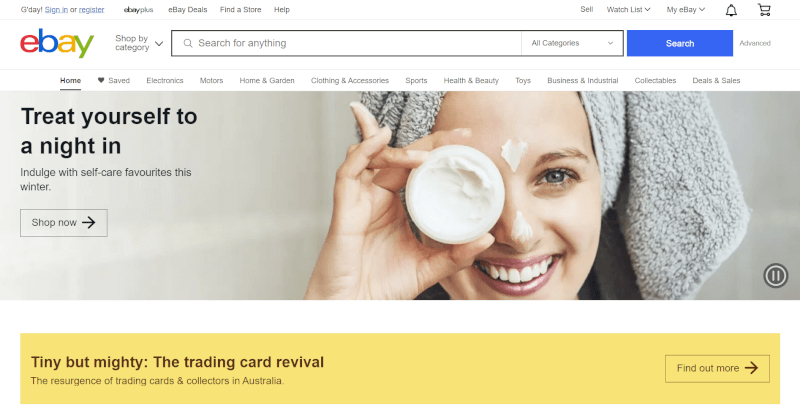Switch to the Electronics tab
Viewport: 800px width, 418px height.
pyautogui.click(x=165, y=81)
